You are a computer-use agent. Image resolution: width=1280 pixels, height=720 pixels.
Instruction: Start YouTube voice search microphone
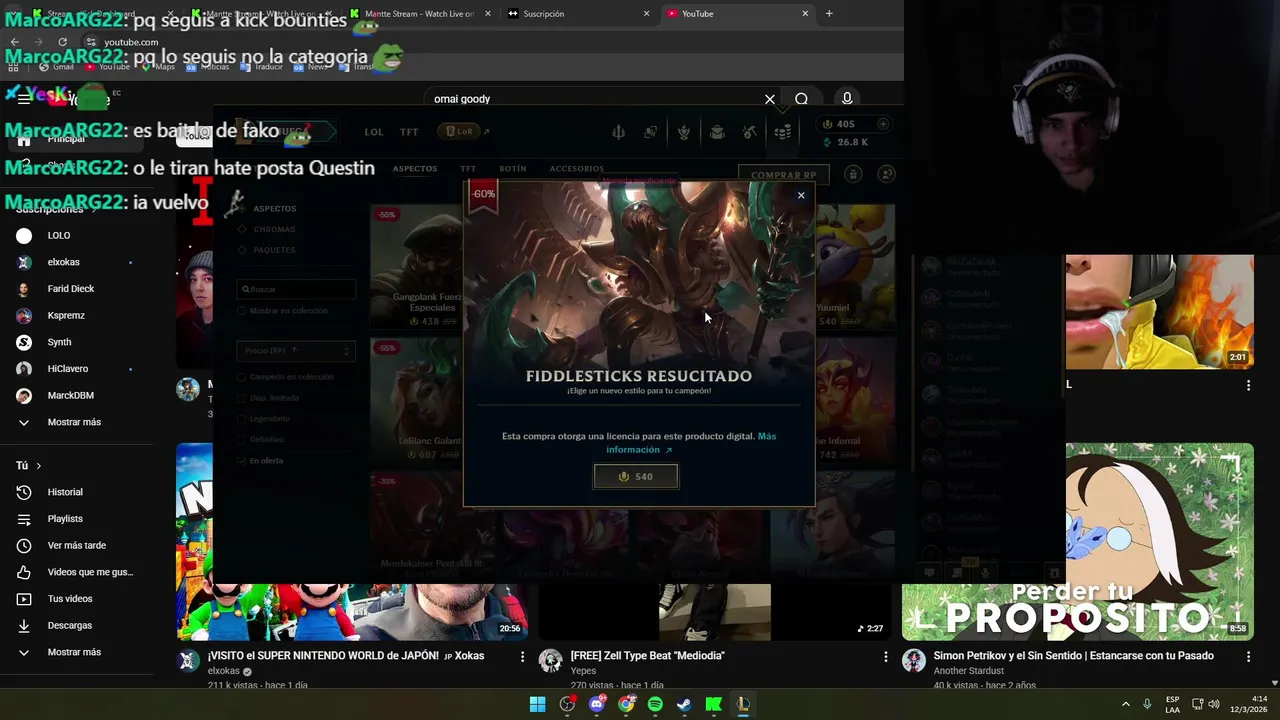click(847, 98)
